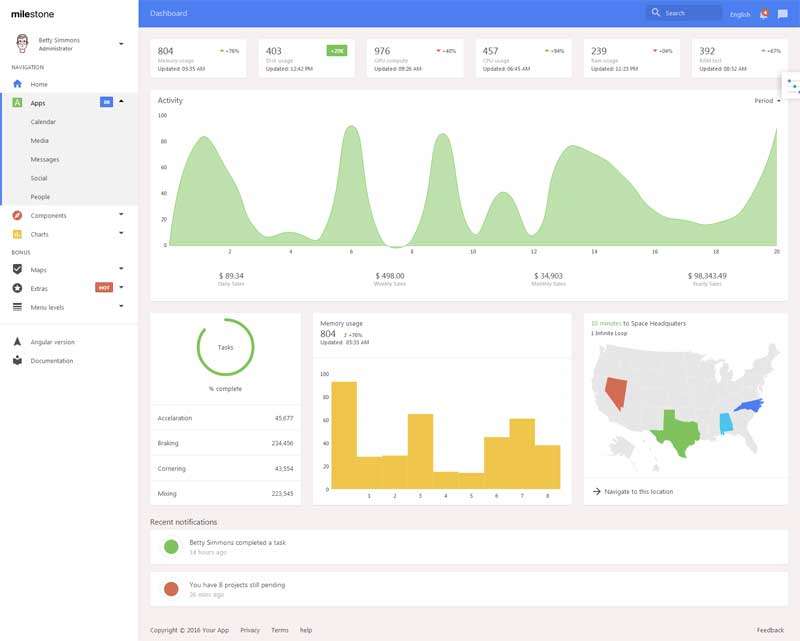This screenshot has width=800, height=641.
Task: Open notifications via the bell icon
Action: coord(763,14)
